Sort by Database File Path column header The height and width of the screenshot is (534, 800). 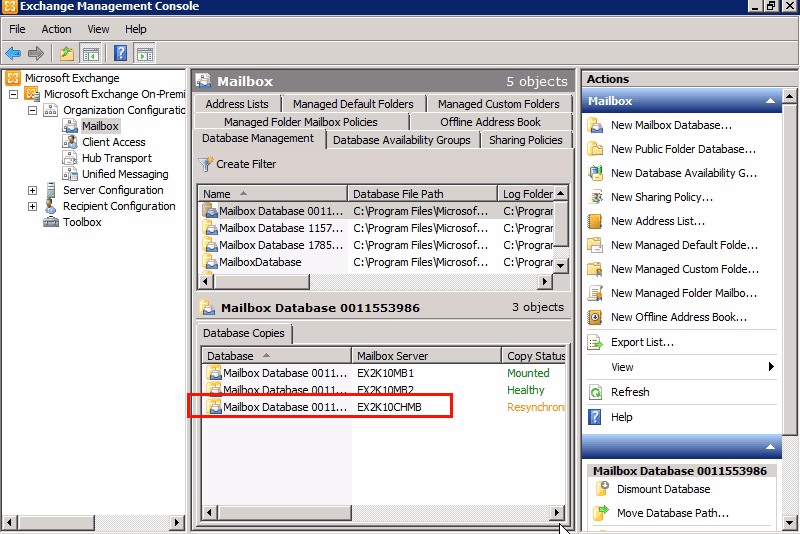[x=422, y=194]
